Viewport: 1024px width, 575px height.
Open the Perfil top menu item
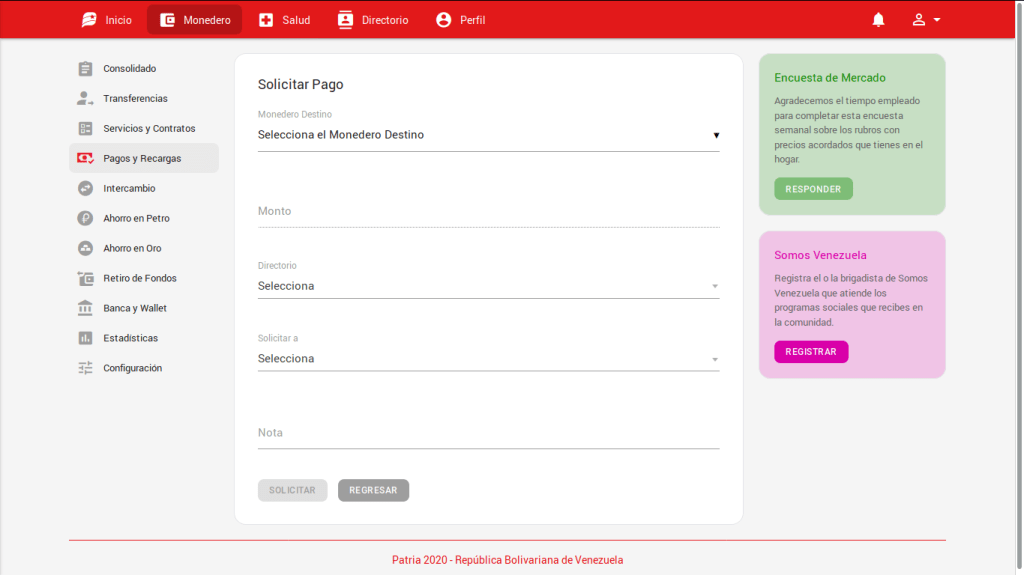coord(461,20)
